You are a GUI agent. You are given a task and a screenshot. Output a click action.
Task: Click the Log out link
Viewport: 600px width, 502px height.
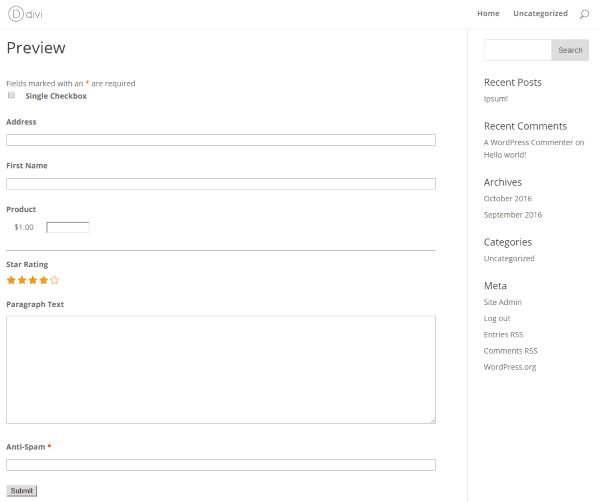(497, 318)
